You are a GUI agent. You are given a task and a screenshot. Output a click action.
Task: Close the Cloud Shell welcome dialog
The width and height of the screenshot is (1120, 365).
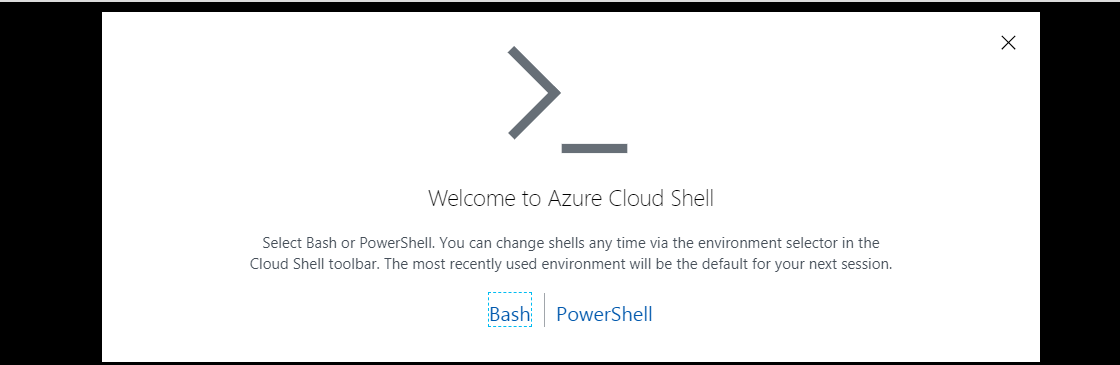pyautogui.click(x=1008, y=43)
